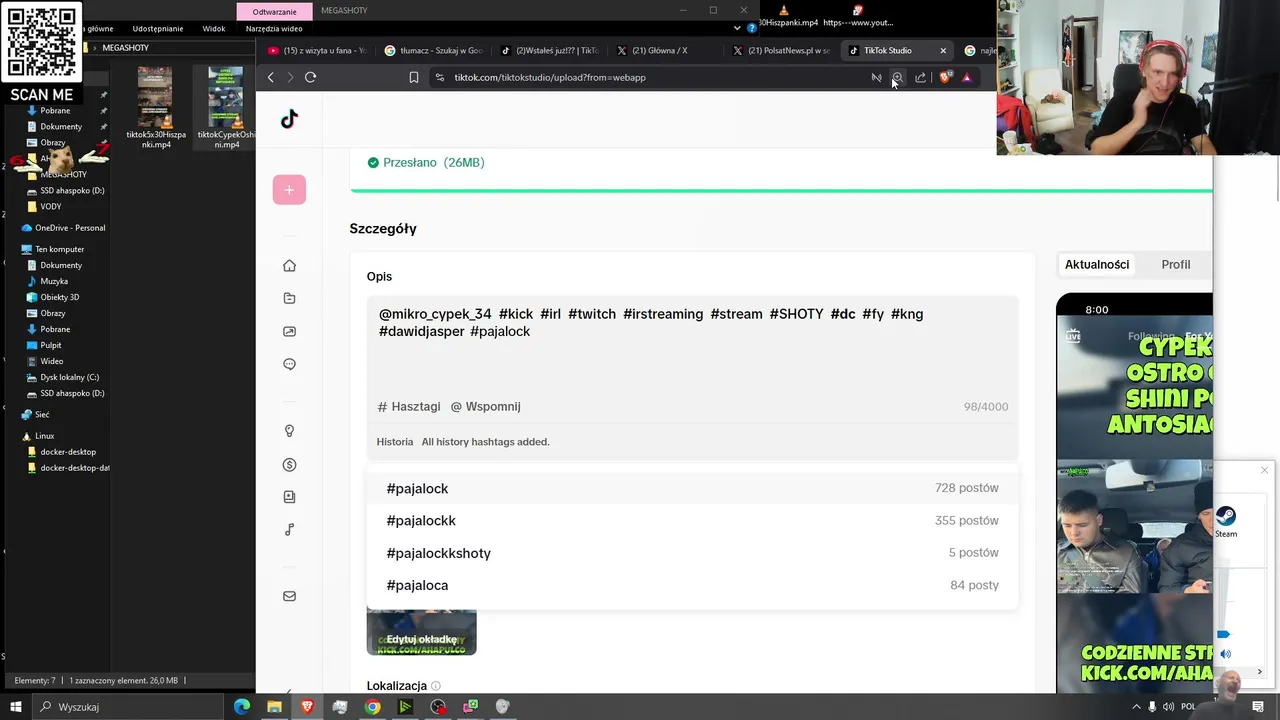Reload the TikTok Studio page
Viewport: 1280px width, 720px height.
[x=310, y=77]
